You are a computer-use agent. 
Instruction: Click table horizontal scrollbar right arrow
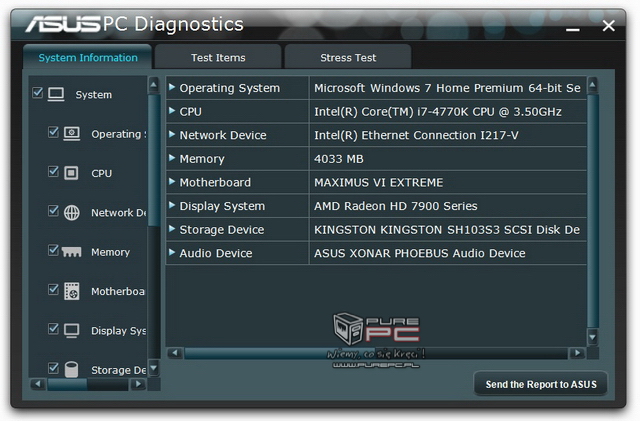tap(577, 353)
